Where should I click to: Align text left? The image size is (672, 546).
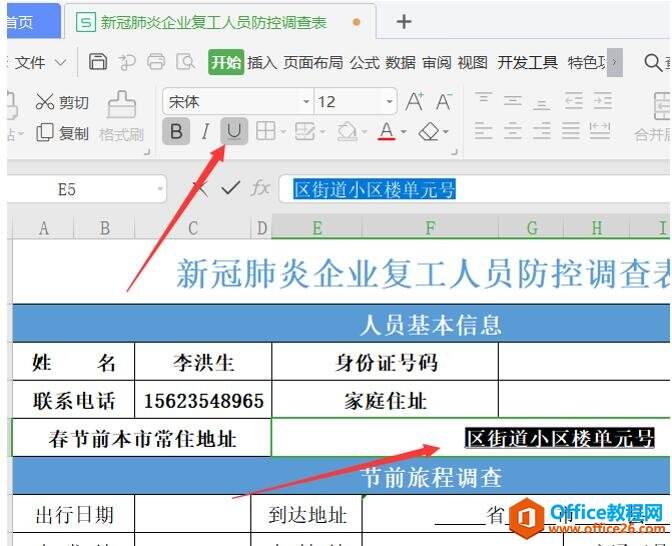point(483,131)
